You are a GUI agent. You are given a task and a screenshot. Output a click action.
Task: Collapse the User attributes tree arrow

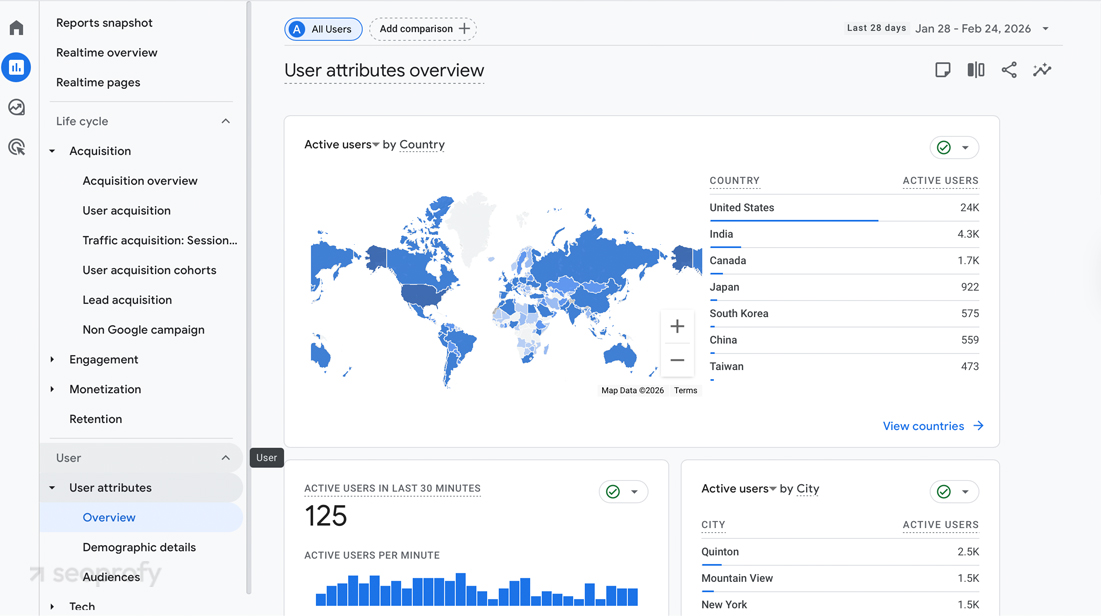coord(52,487)
